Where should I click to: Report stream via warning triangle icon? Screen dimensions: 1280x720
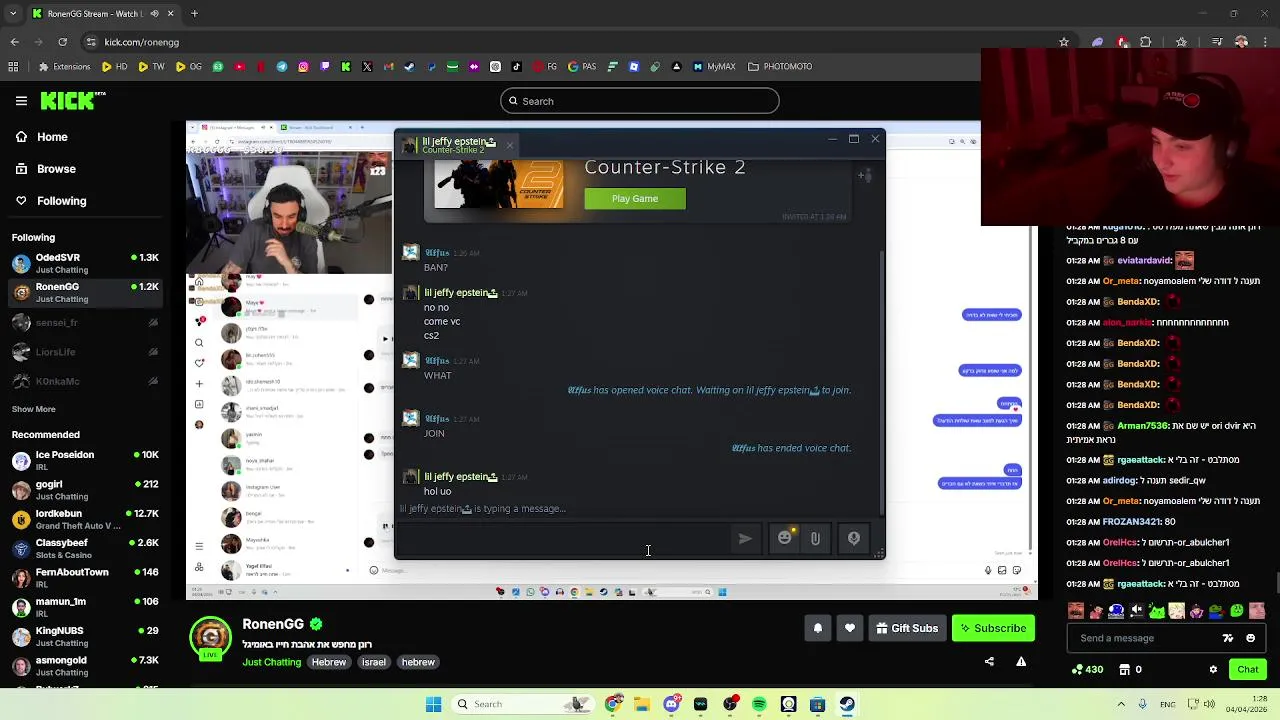click(1021, 661)
